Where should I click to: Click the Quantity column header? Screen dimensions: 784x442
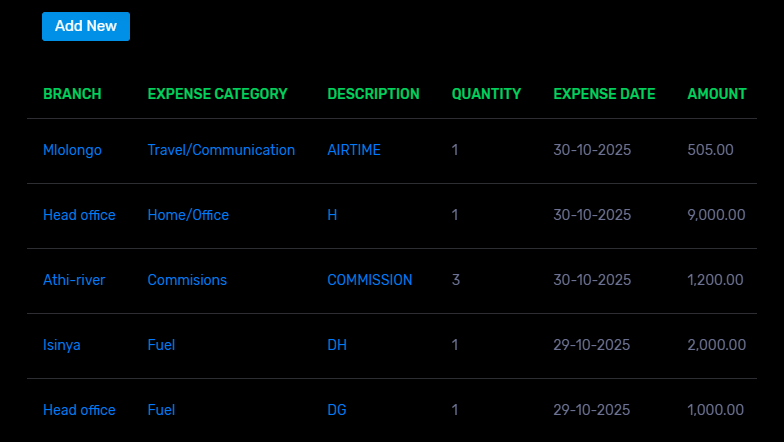click(486, 94)
